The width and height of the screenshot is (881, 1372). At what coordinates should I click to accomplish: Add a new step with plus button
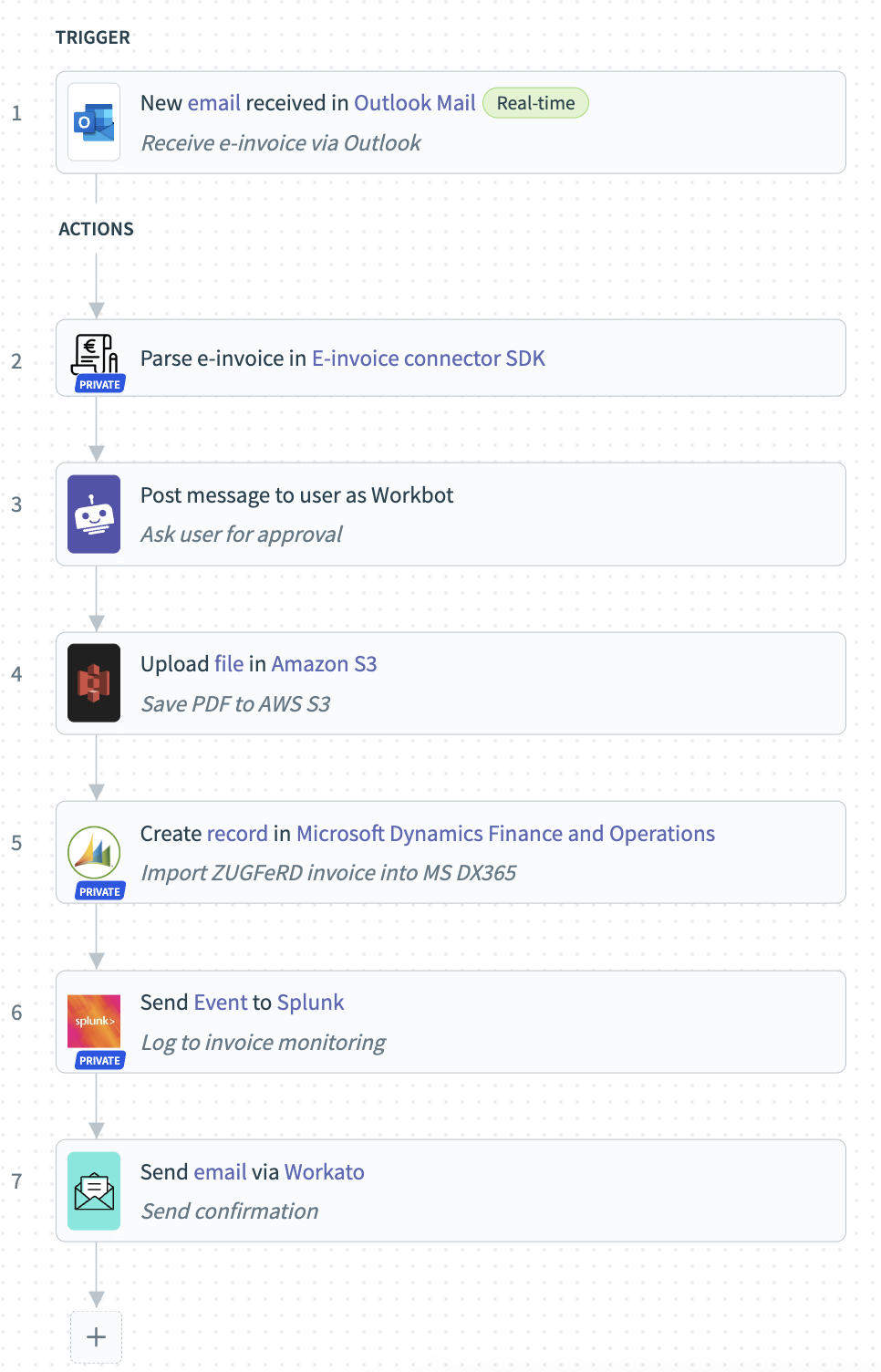(x=96, y=1337)
